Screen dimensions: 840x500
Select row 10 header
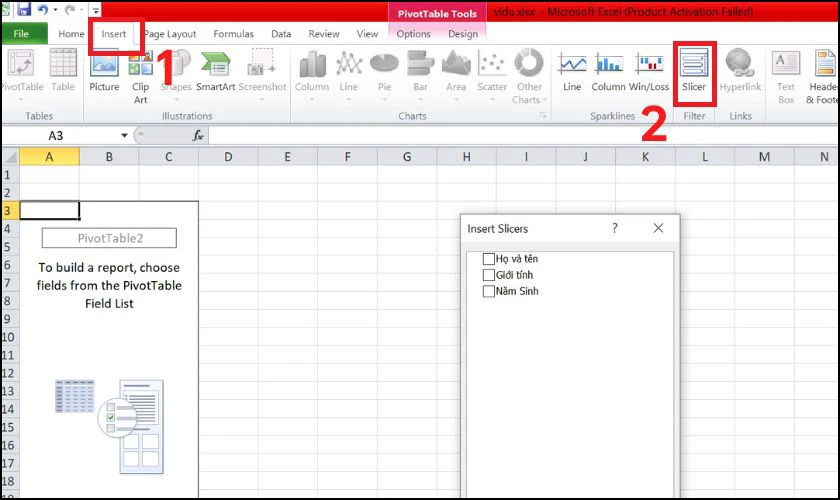pos(10,337)
